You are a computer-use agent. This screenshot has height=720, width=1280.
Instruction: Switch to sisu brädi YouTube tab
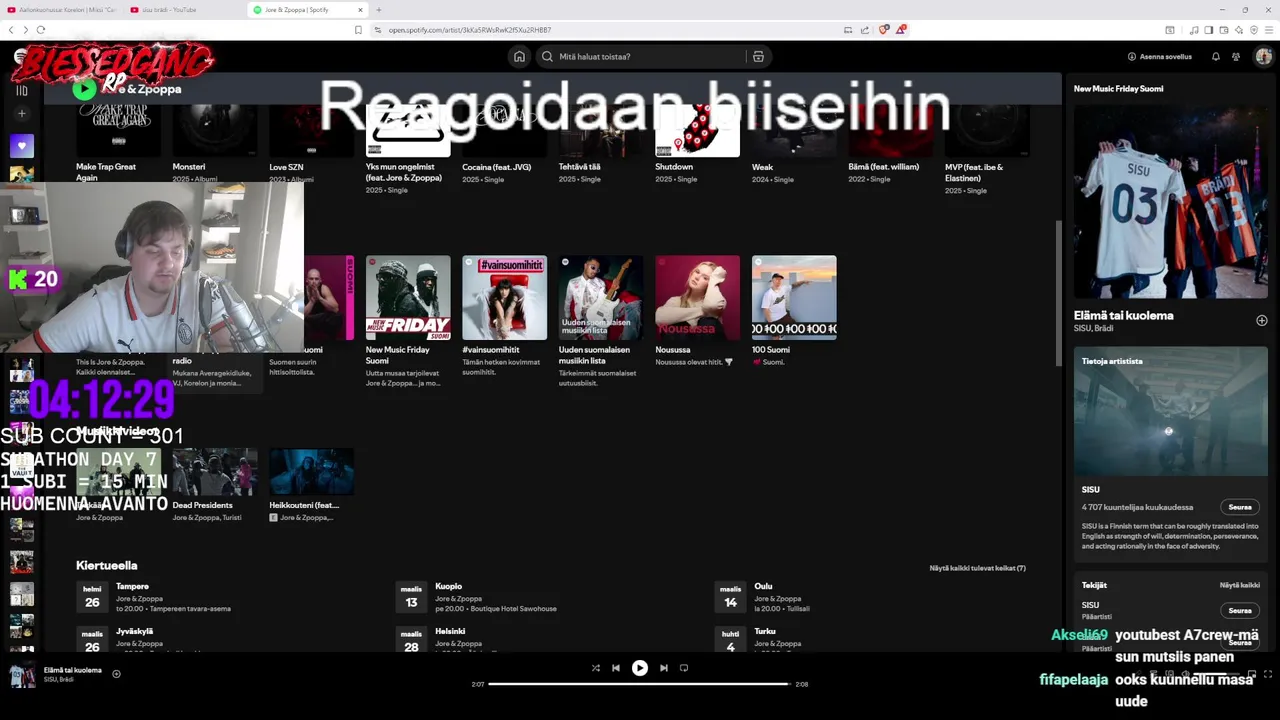[x=185, y=10]
